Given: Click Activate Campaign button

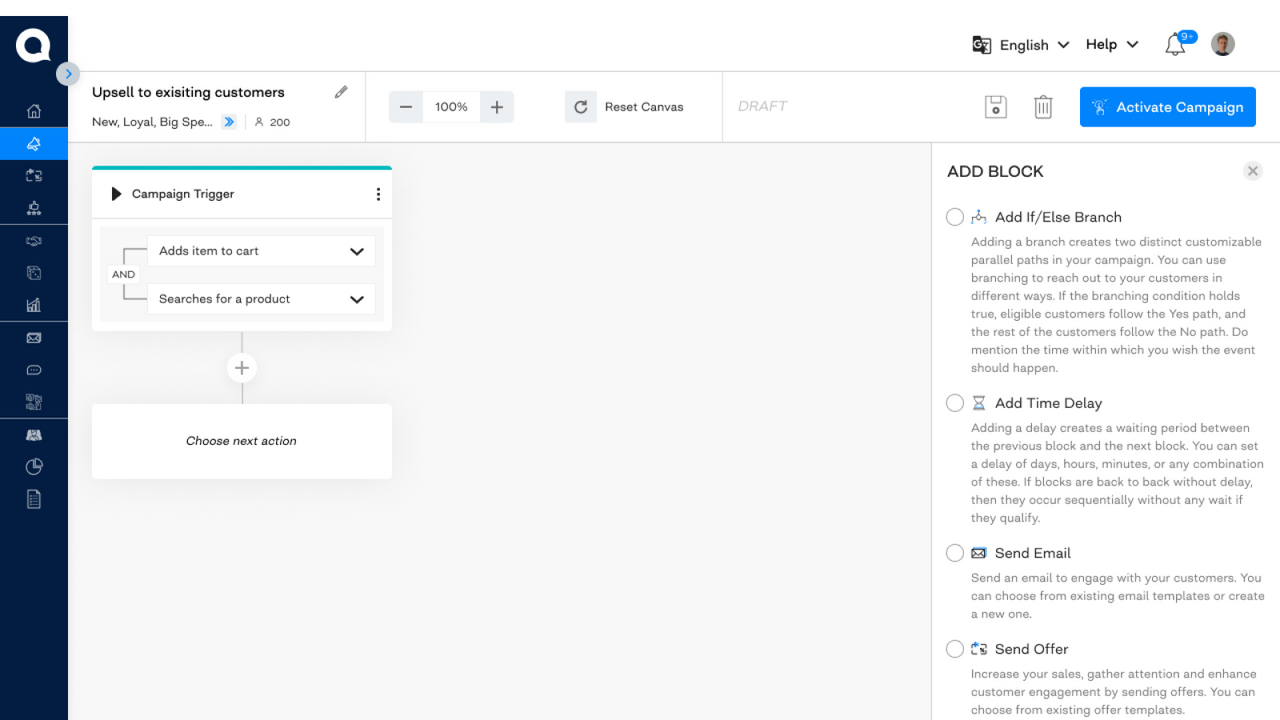Looking at the screenshot, I should 1168,107.
